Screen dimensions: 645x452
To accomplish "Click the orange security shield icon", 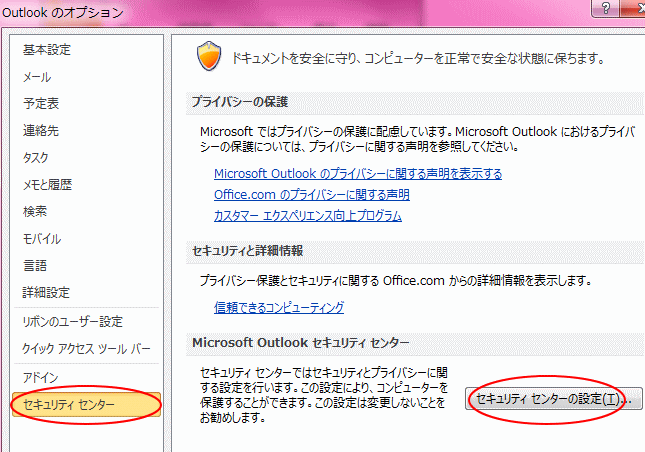I will click(209, 56).
